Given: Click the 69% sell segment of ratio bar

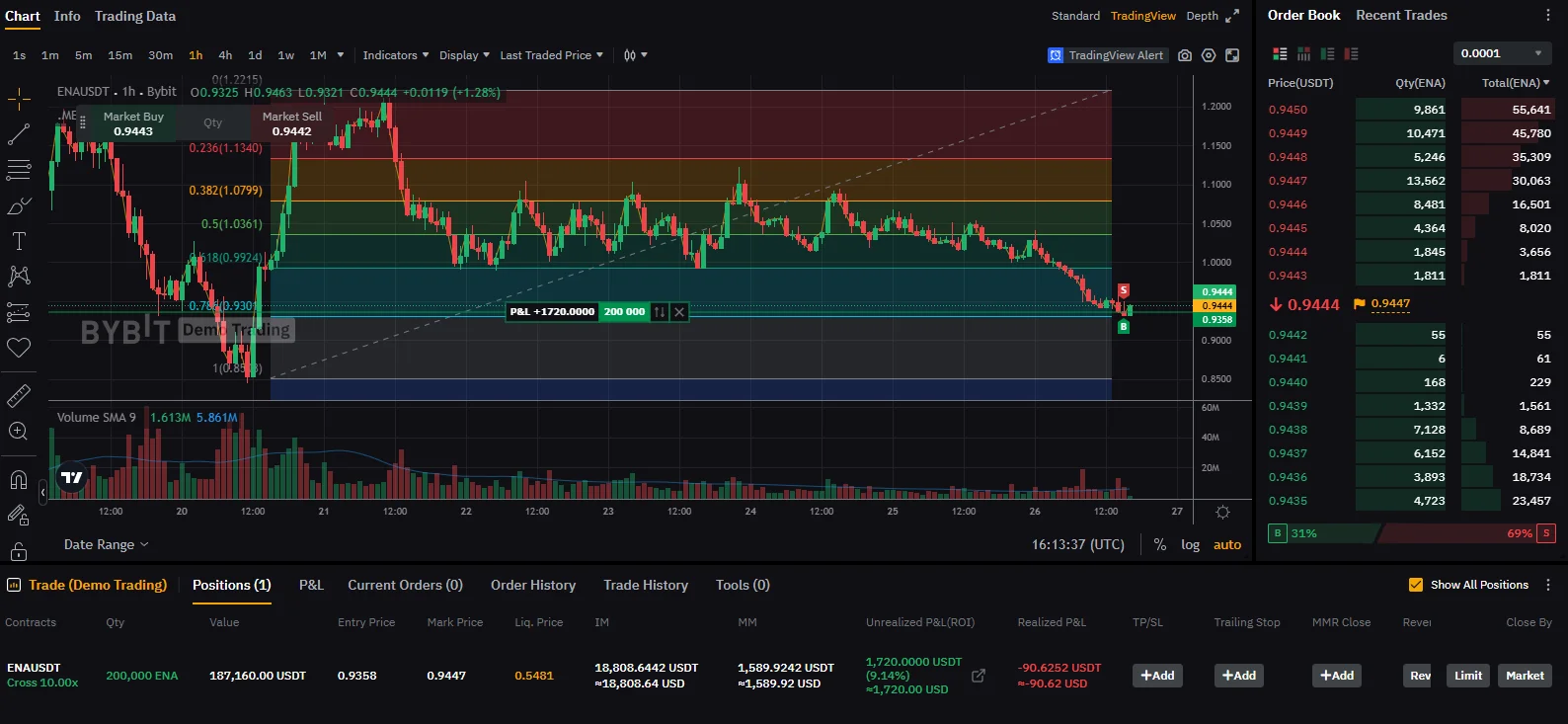Looking at the screenshot, I should (1466, 533).
